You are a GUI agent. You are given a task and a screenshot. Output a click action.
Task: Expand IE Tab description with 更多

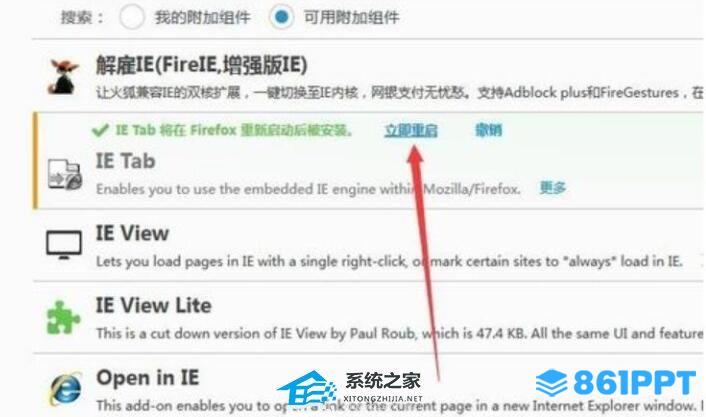tap(552, 187)
